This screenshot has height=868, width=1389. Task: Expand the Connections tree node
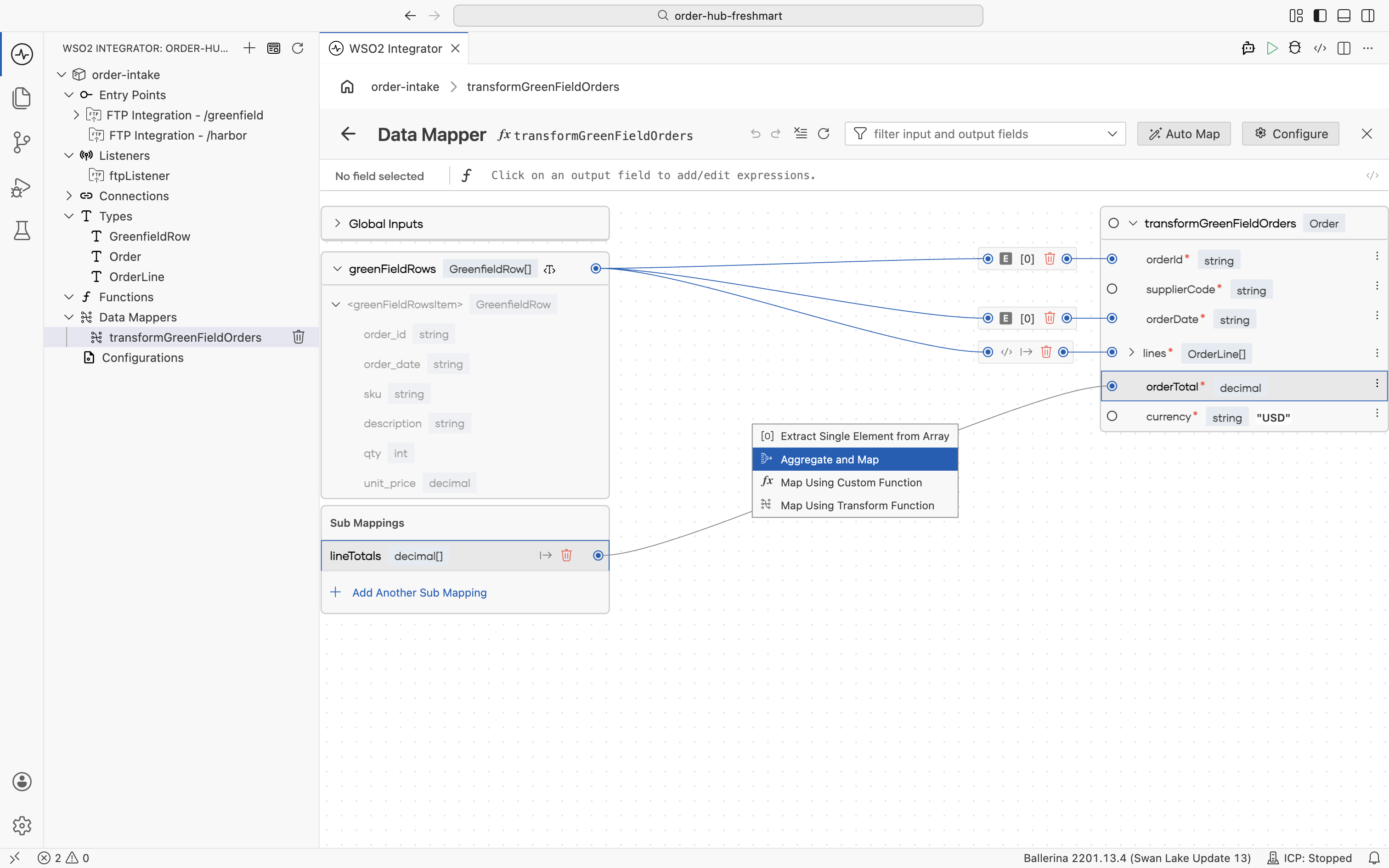point(69,196)
